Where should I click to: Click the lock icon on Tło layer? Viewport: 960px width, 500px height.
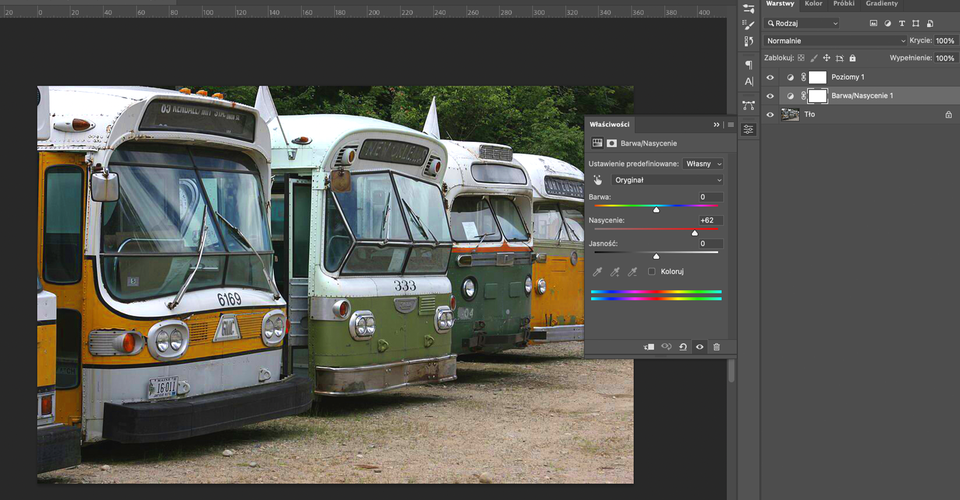point(948,114)
